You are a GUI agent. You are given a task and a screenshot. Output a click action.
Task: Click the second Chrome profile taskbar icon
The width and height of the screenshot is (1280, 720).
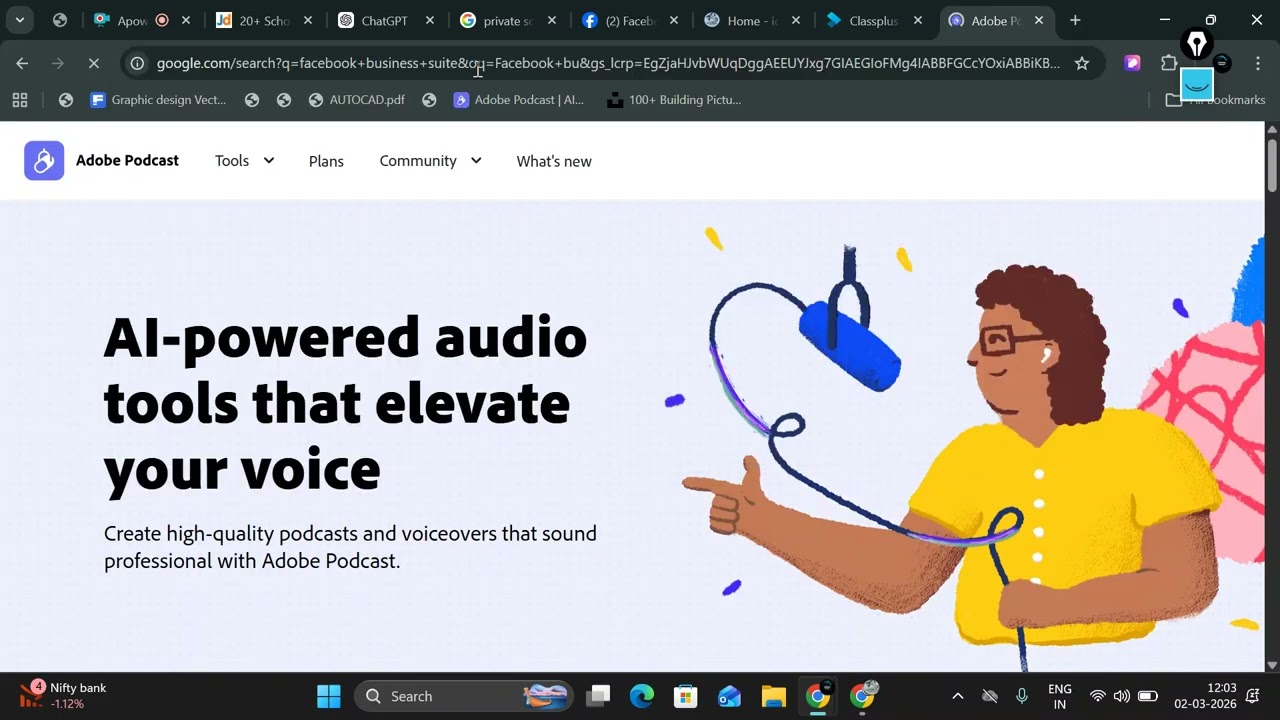click(x=862, y=696)
